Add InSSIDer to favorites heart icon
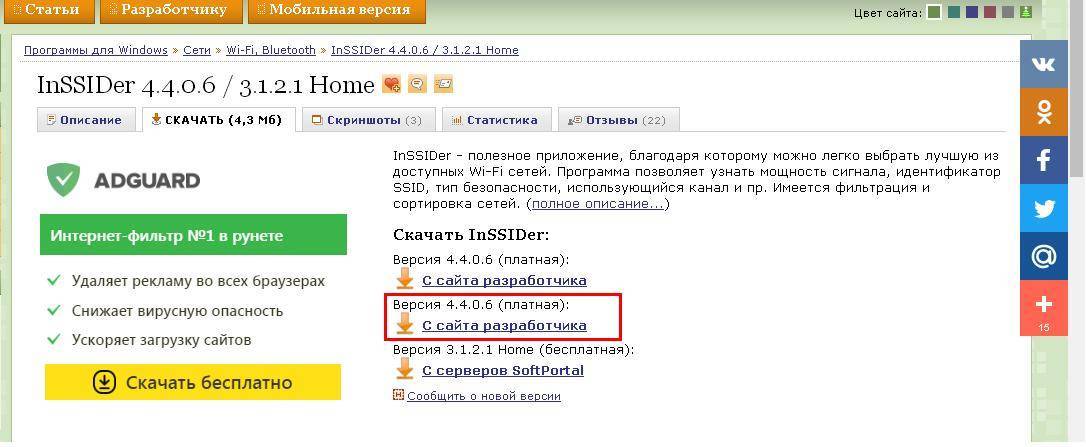The image size is (1086, 447). [x=391, y=85]
